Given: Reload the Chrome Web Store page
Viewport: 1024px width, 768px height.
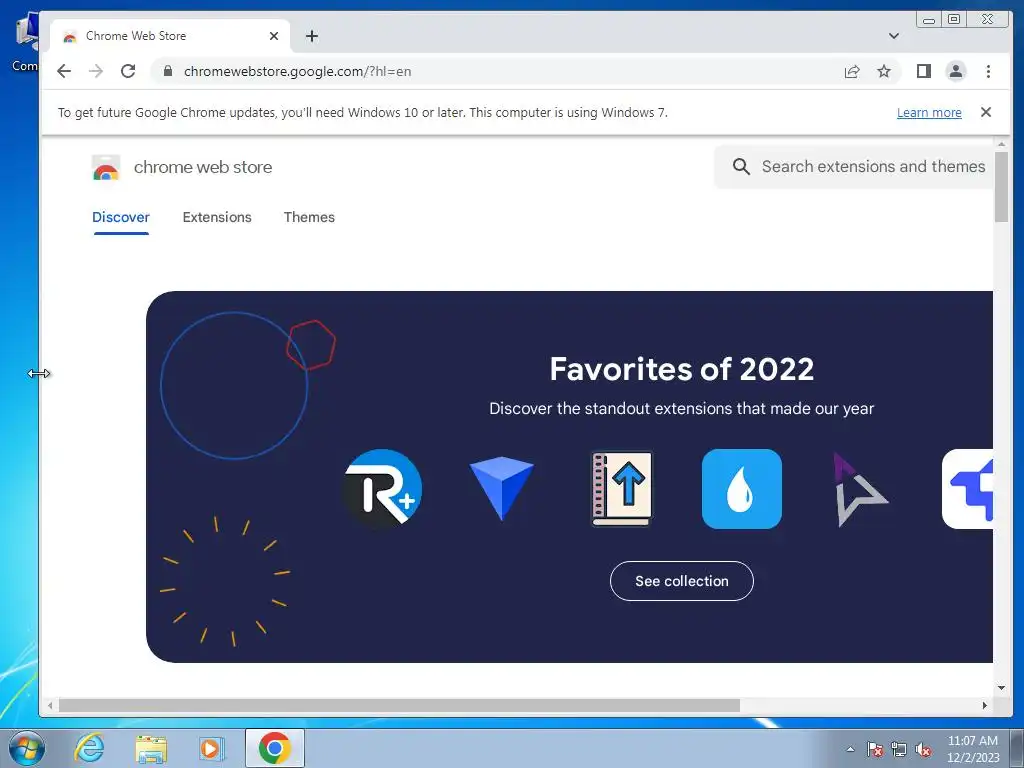Looking at the screenshot, I should pyautogui.click(x=128, y=71).
